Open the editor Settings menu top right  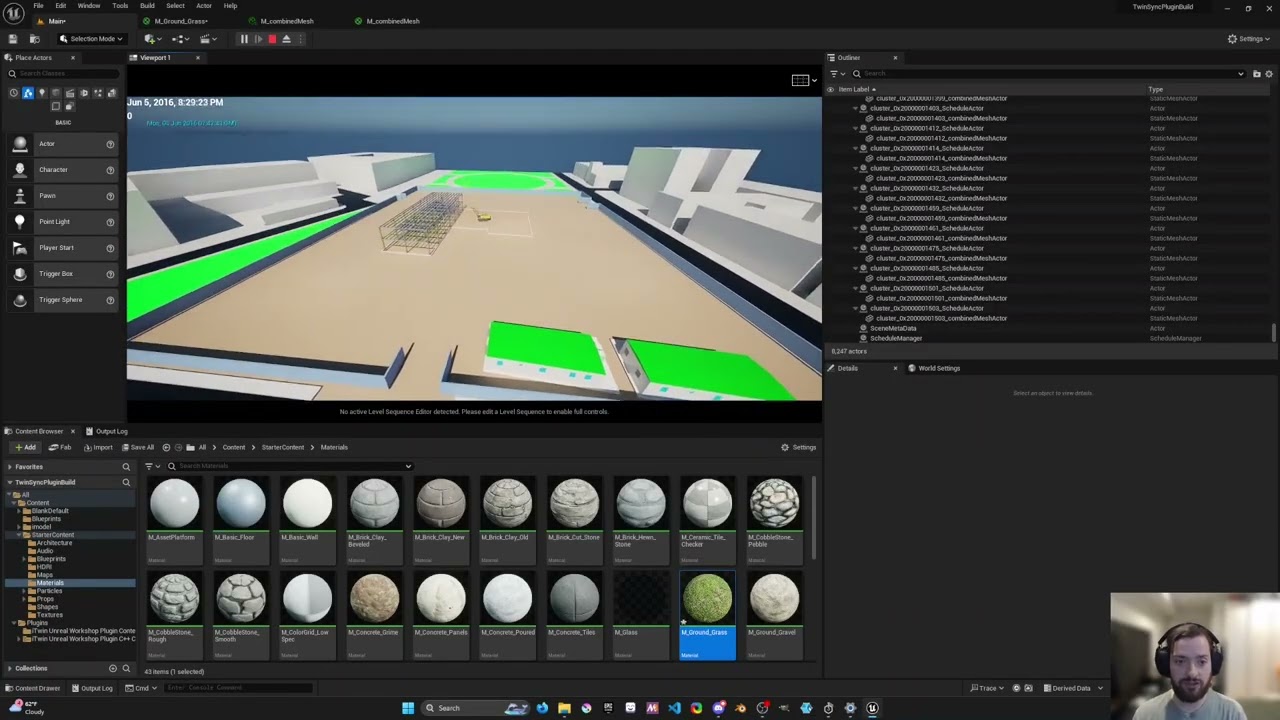(1250, 39)
